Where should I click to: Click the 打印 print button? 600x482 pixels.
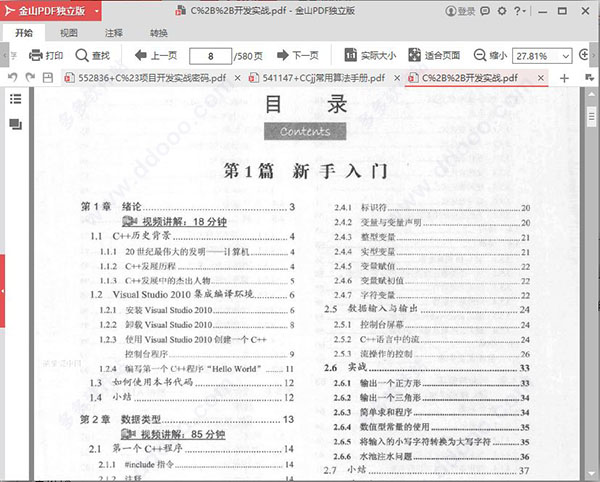[x=46, y=56]
